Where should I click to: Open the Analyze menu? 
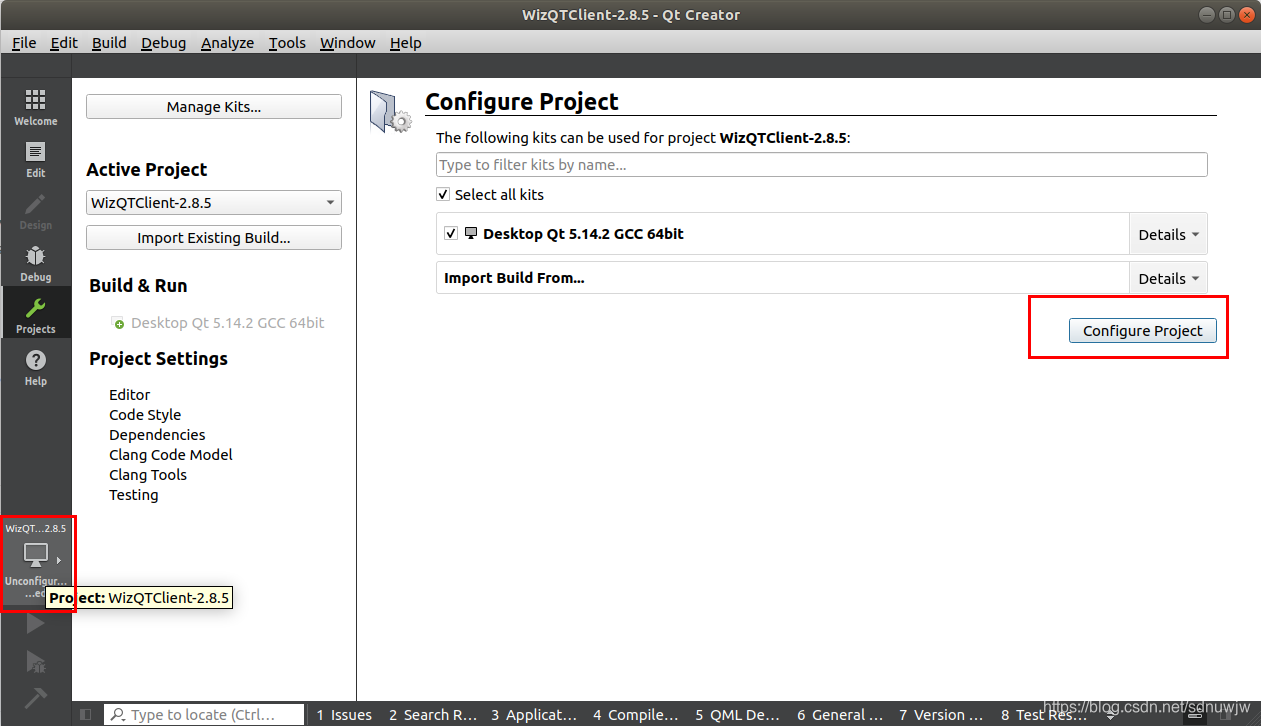227,43
